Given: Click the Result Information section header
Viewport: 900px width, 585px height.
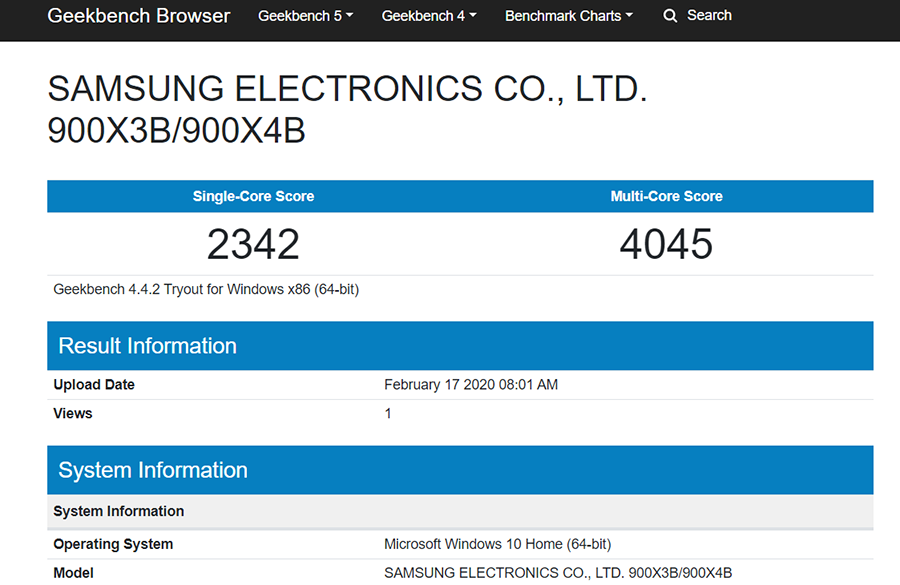Looking at the screenshot, I should [460, 346].
